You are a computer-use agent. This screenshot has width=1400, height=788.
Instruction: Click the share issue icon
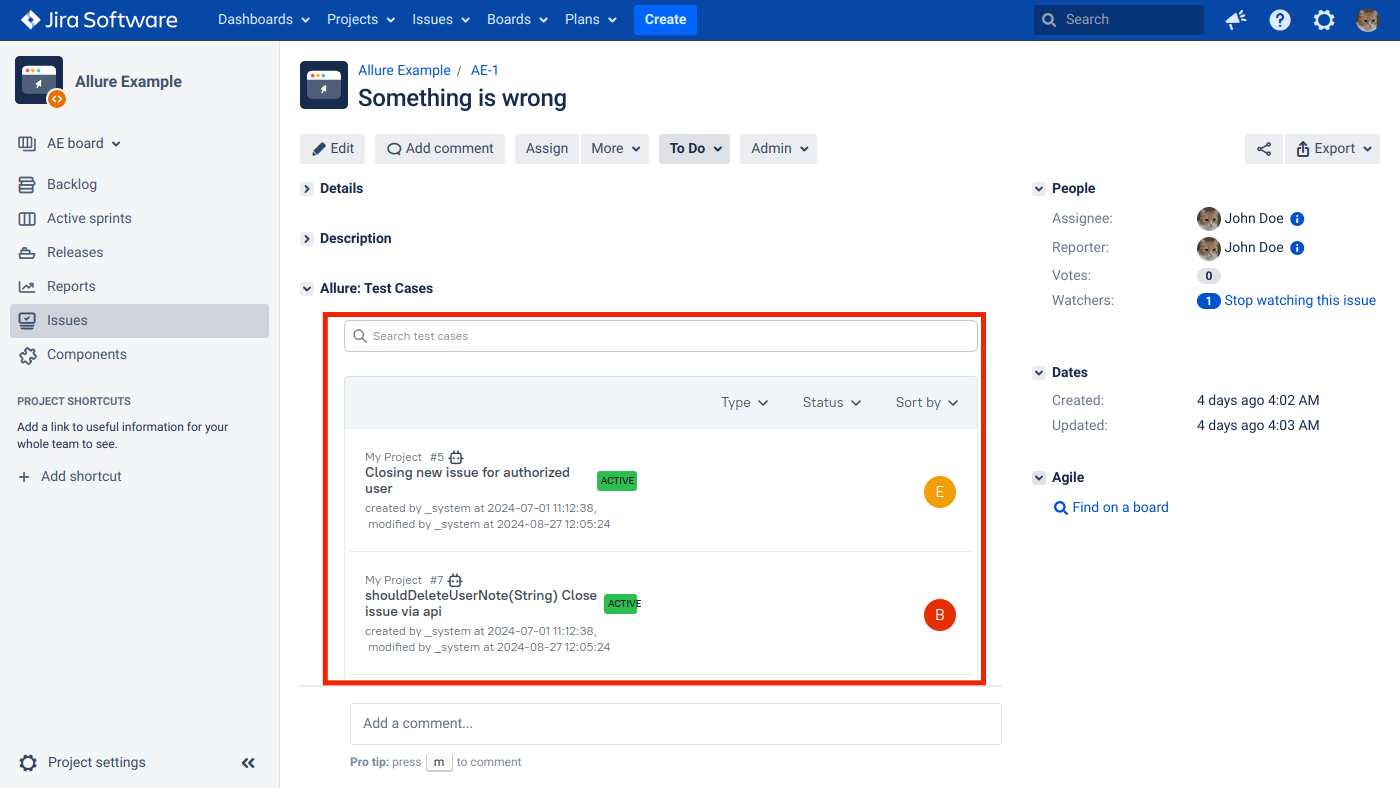coord(1264,149)
